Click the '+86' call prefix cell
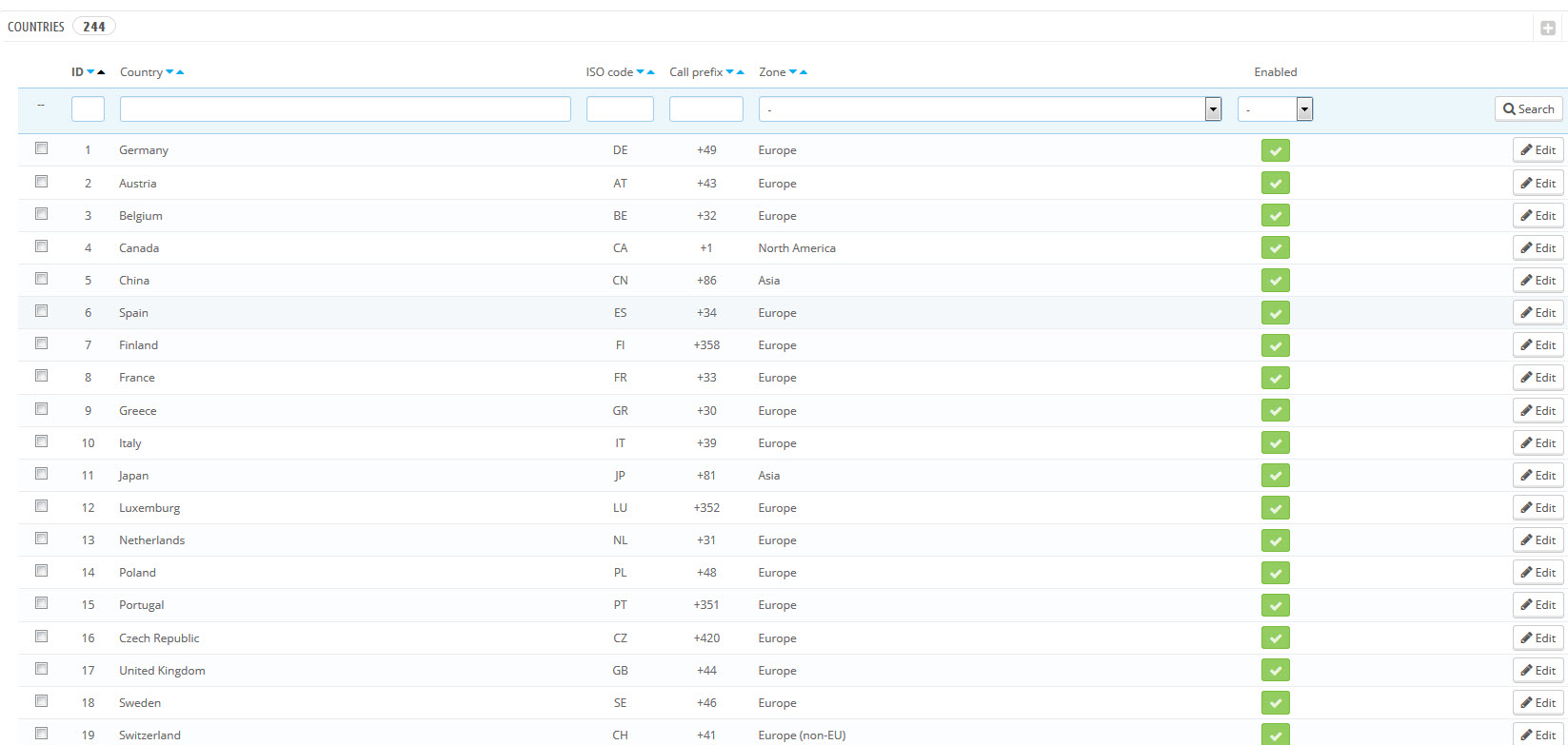The width and height of the screenshot is (1568, 745). point(706,281)
